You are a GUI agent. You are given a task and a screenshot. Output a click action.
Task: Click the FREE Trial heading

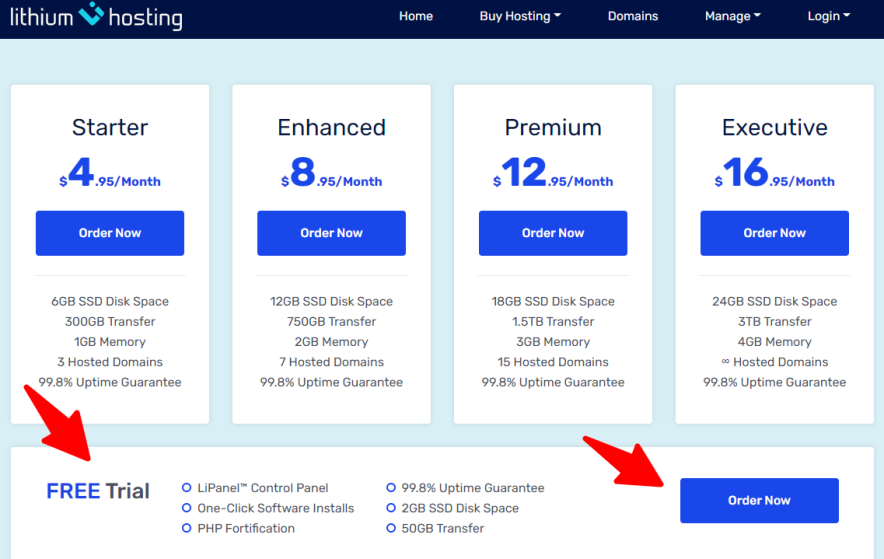pyautogui.click(x=98, y=491)
